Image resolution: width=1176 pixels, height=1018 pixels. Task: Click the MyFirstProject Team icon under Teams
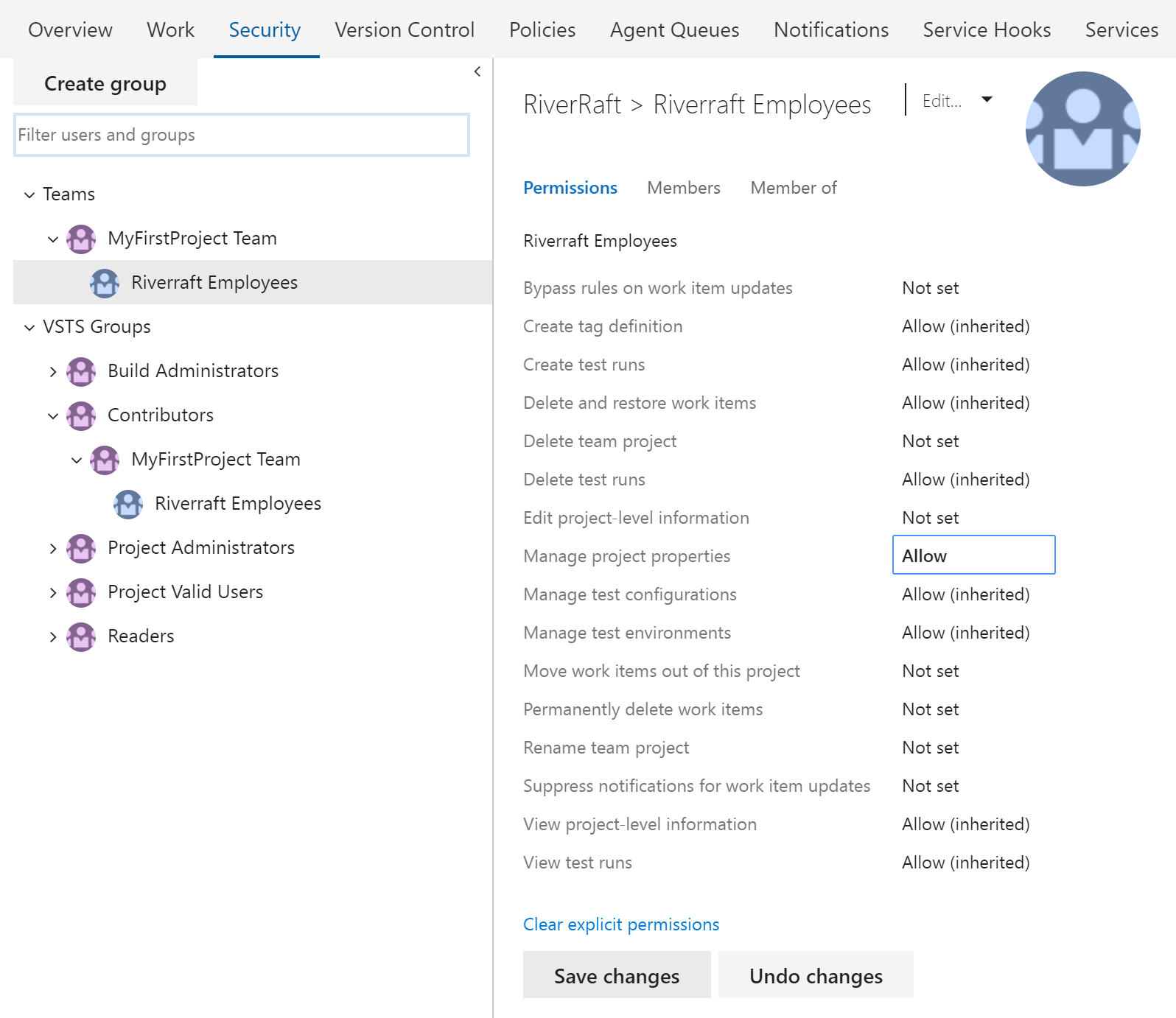coord(81,239)
